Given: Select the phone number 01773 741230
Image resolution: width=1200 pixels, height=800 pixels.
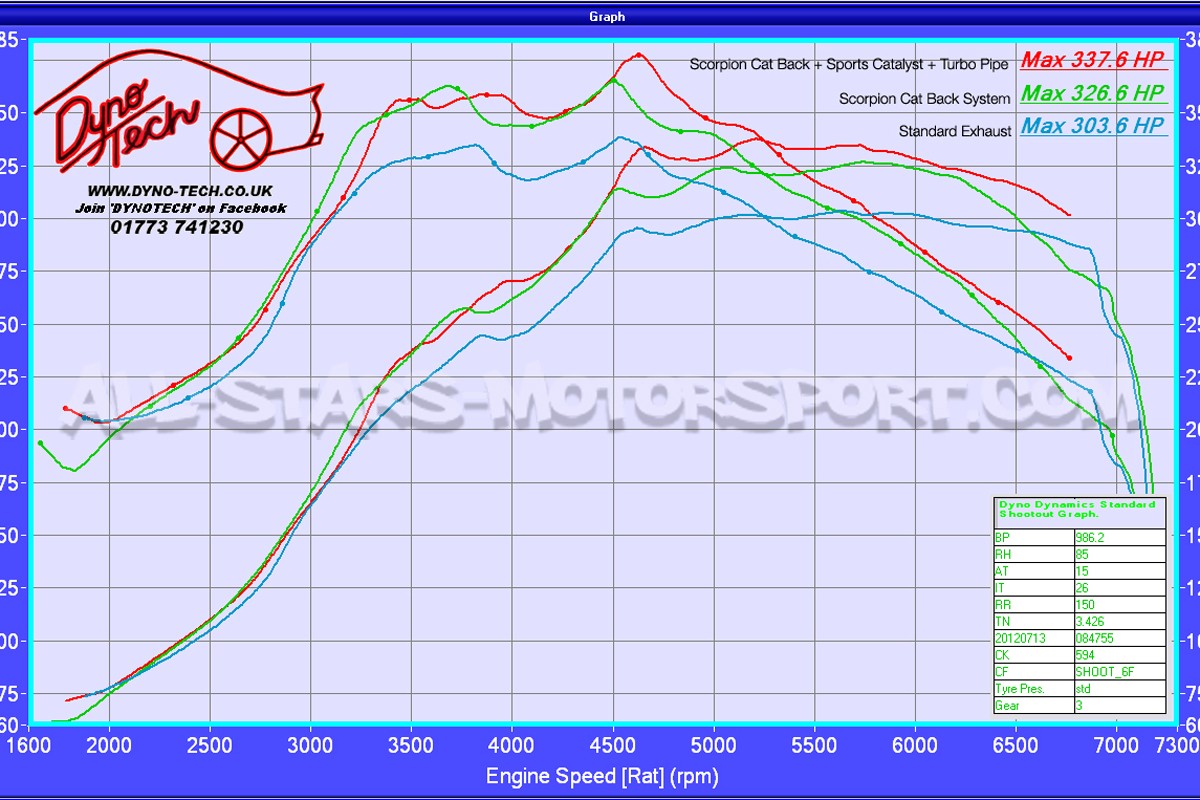Looking at the screenshot, I should coord(177,227).
